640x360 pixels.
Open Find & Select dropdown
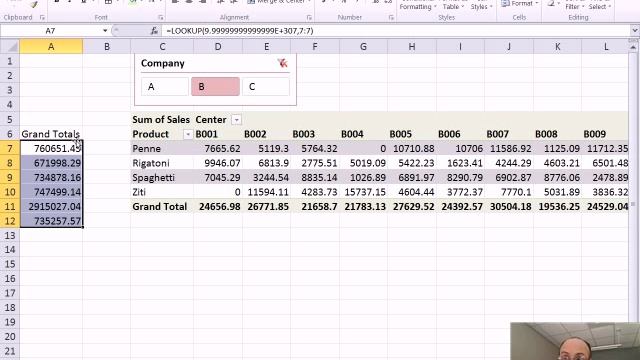click(600, 6)
